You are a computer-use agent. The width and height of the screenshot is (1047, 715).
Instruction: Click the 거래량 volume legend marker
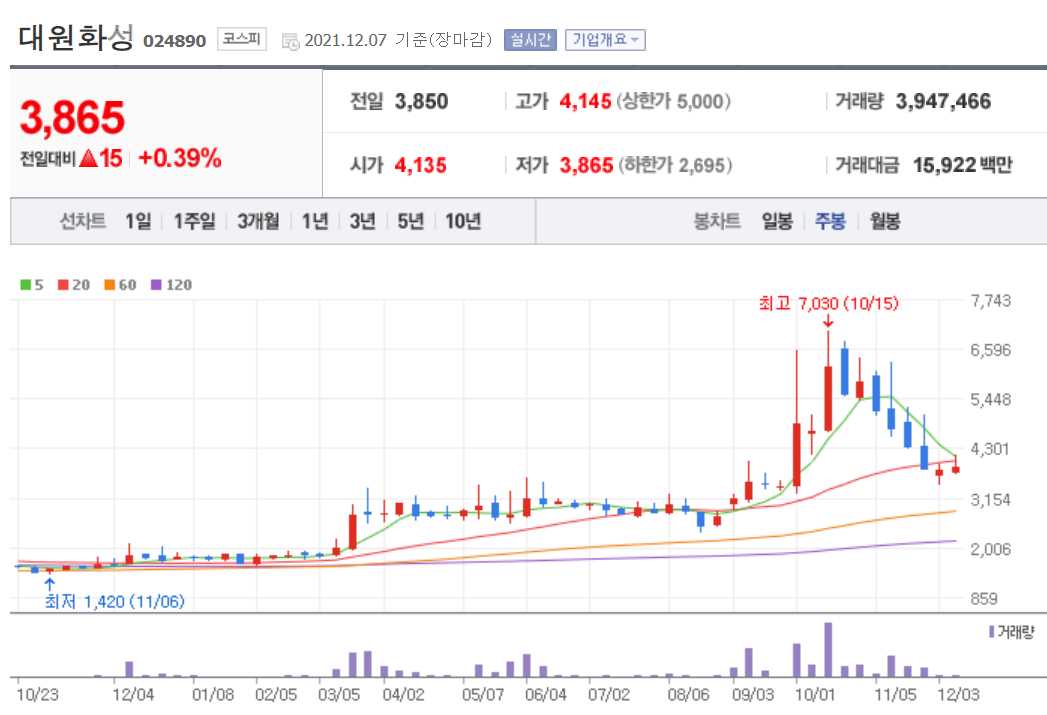tap(992, 632)
